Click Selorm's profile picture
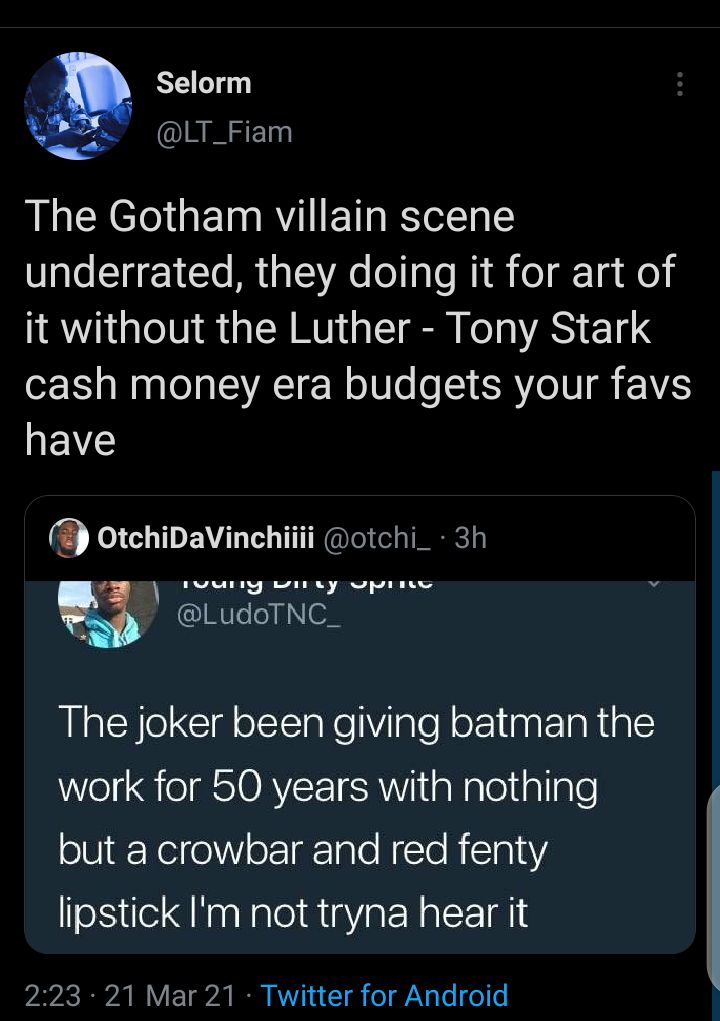This screenshot has width=720, height=1021. (x=78, y=105)
